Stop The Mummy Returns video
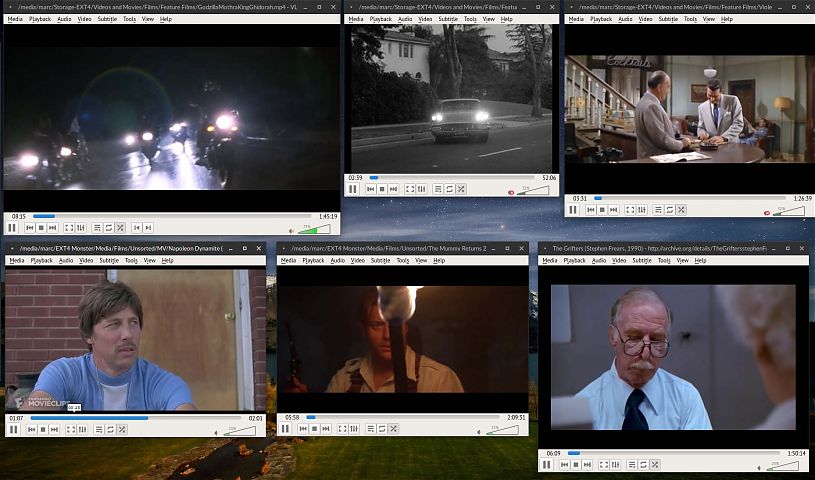This screenshot has width=815, height=480. (314, 429)
